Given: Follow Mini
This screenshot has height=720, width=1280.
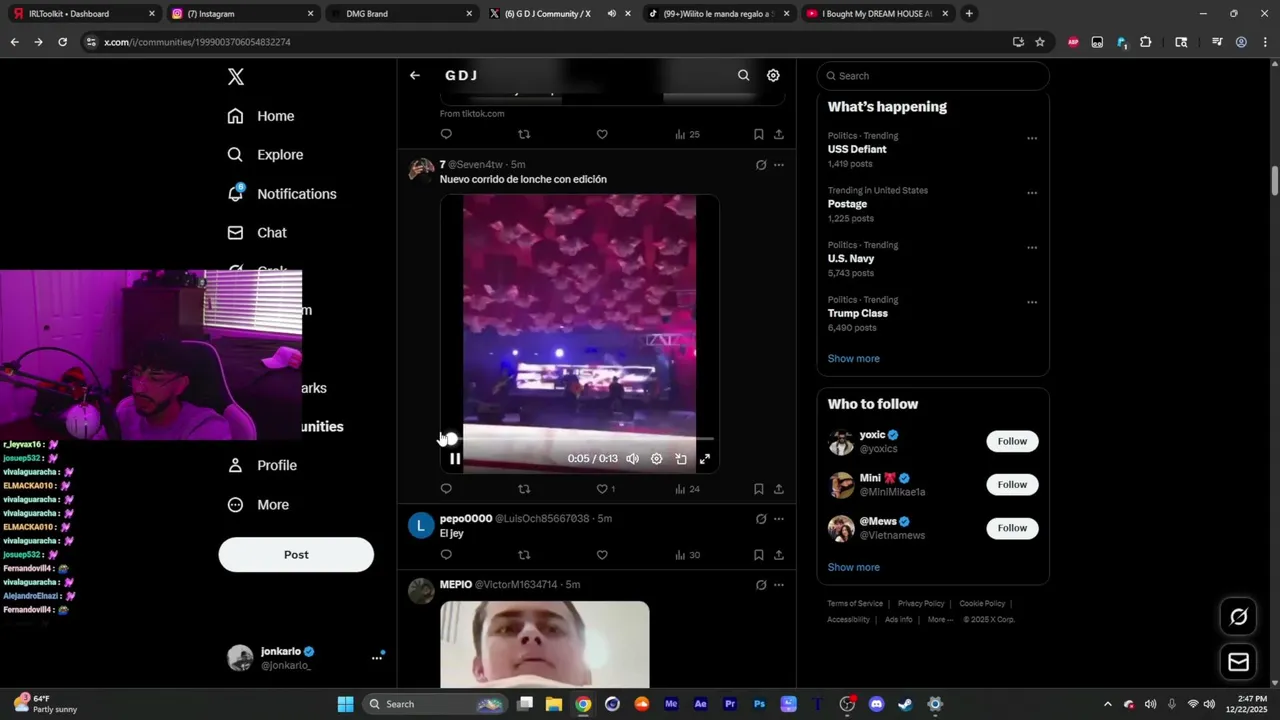Looking at the screenshot, I should click(1012, 485).
